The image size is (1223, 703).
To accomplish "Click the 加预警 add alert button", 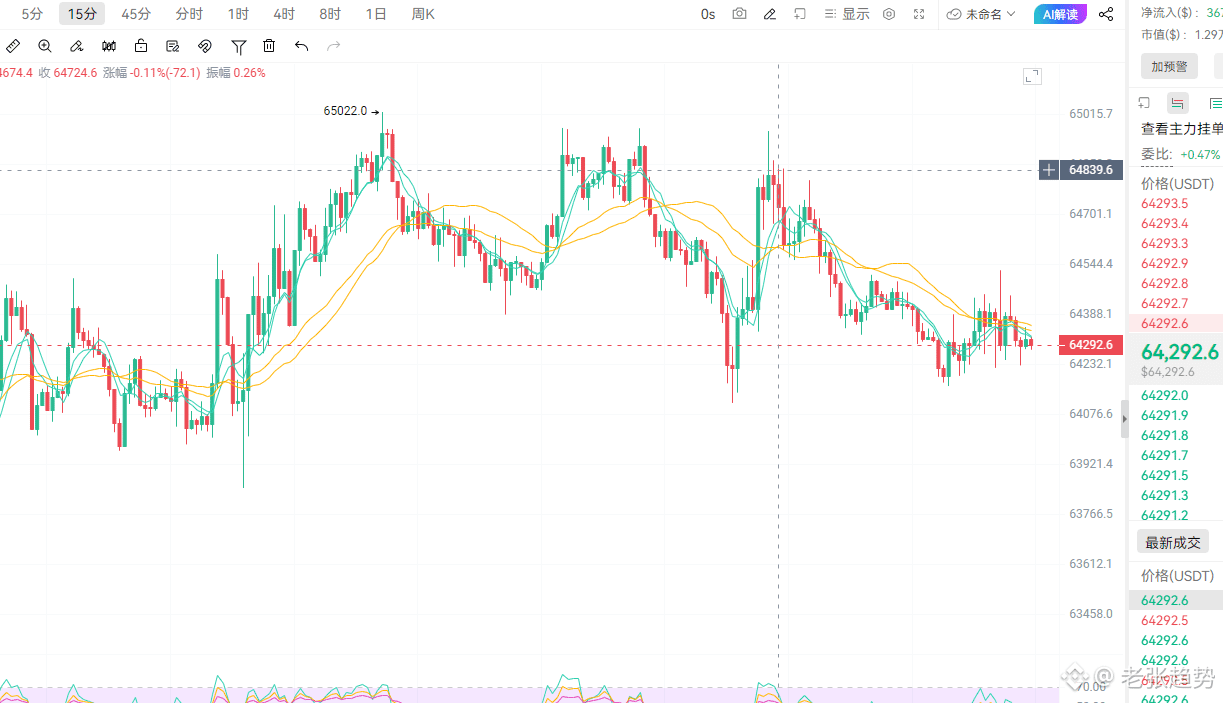I will (1169, 66).
